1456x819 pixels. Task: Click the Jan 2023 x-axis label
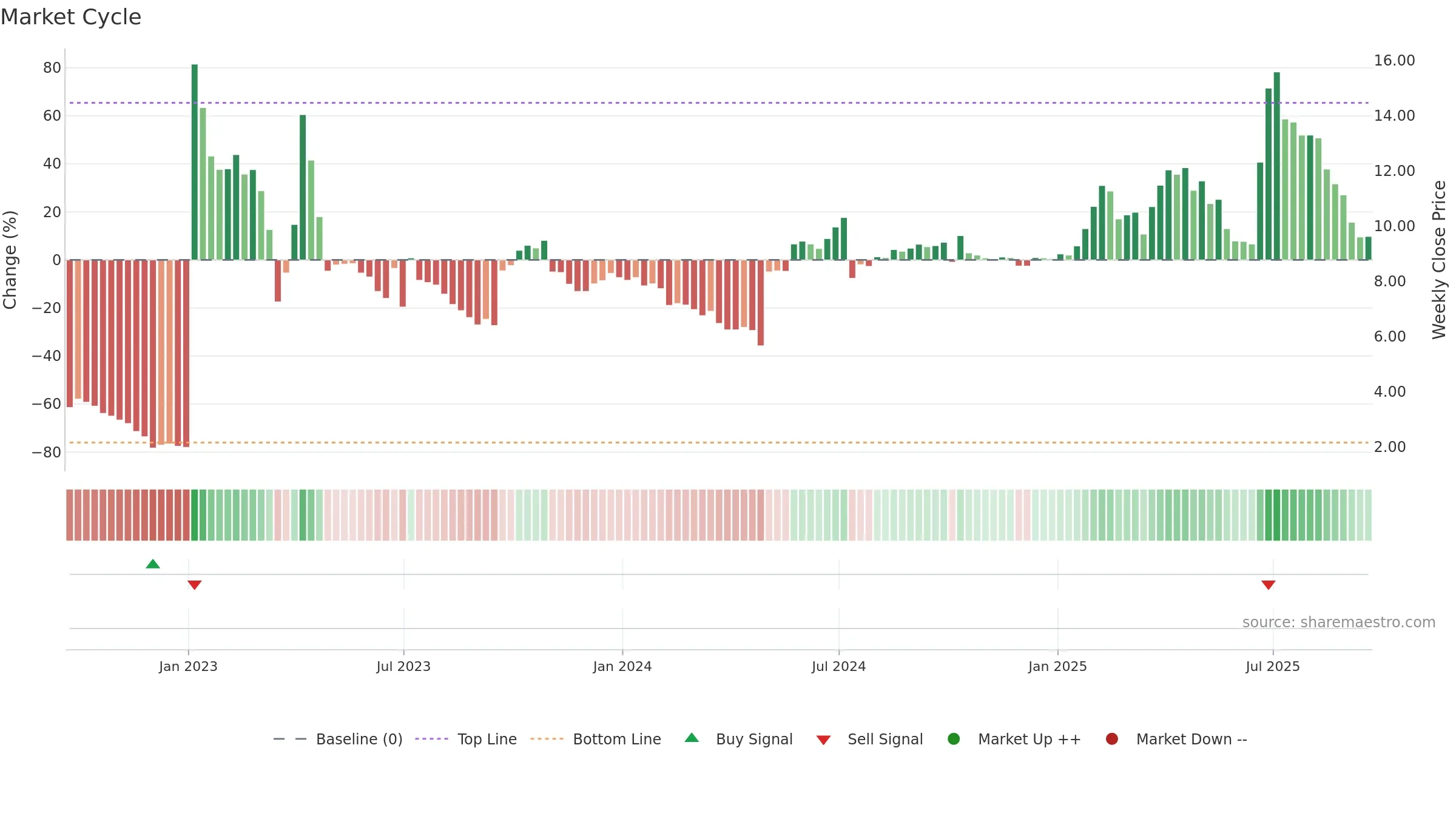point(188,666)
